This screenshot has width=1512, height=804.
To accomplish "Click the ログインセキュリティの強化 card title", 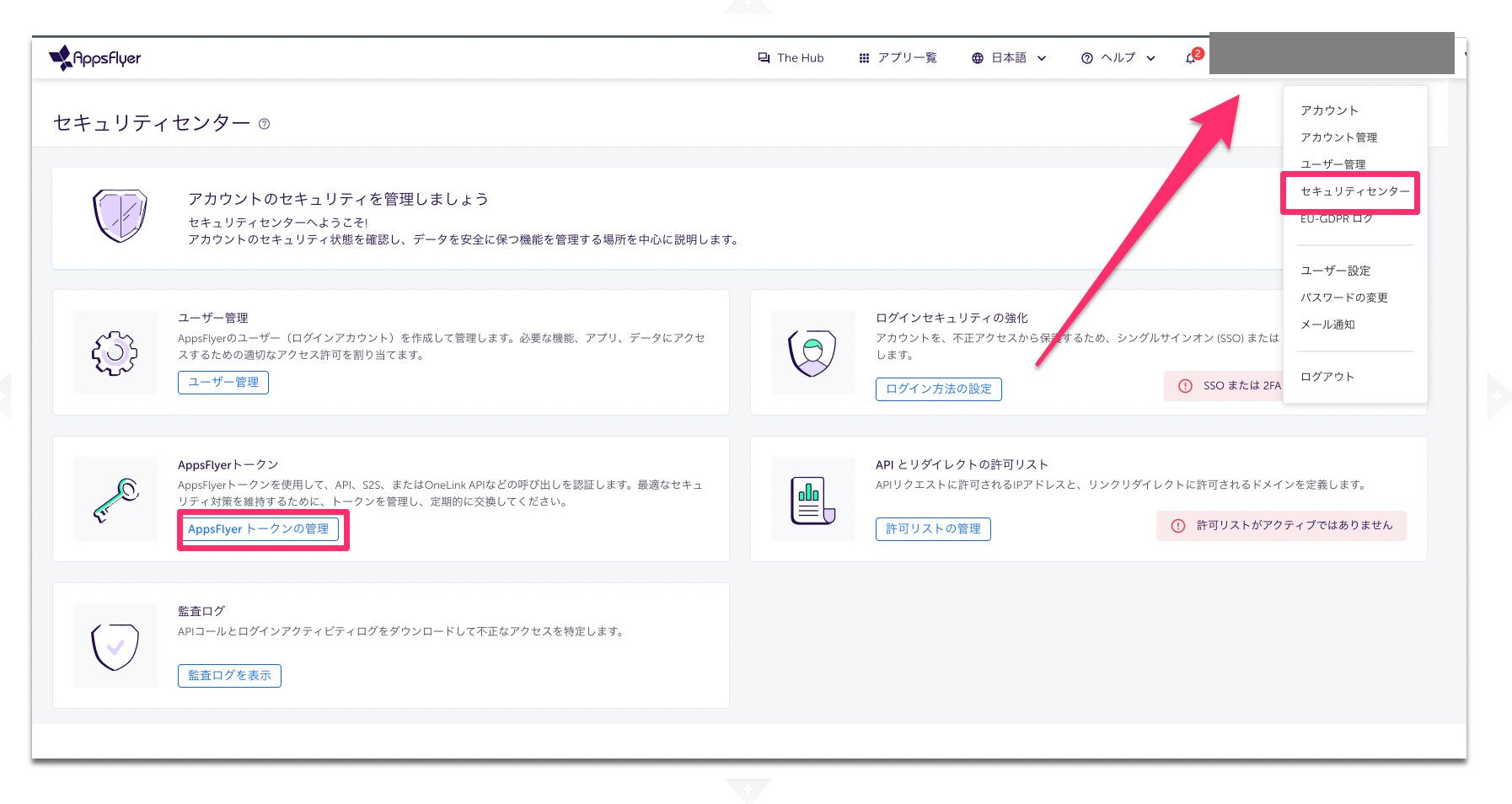I will coord(952,319).
